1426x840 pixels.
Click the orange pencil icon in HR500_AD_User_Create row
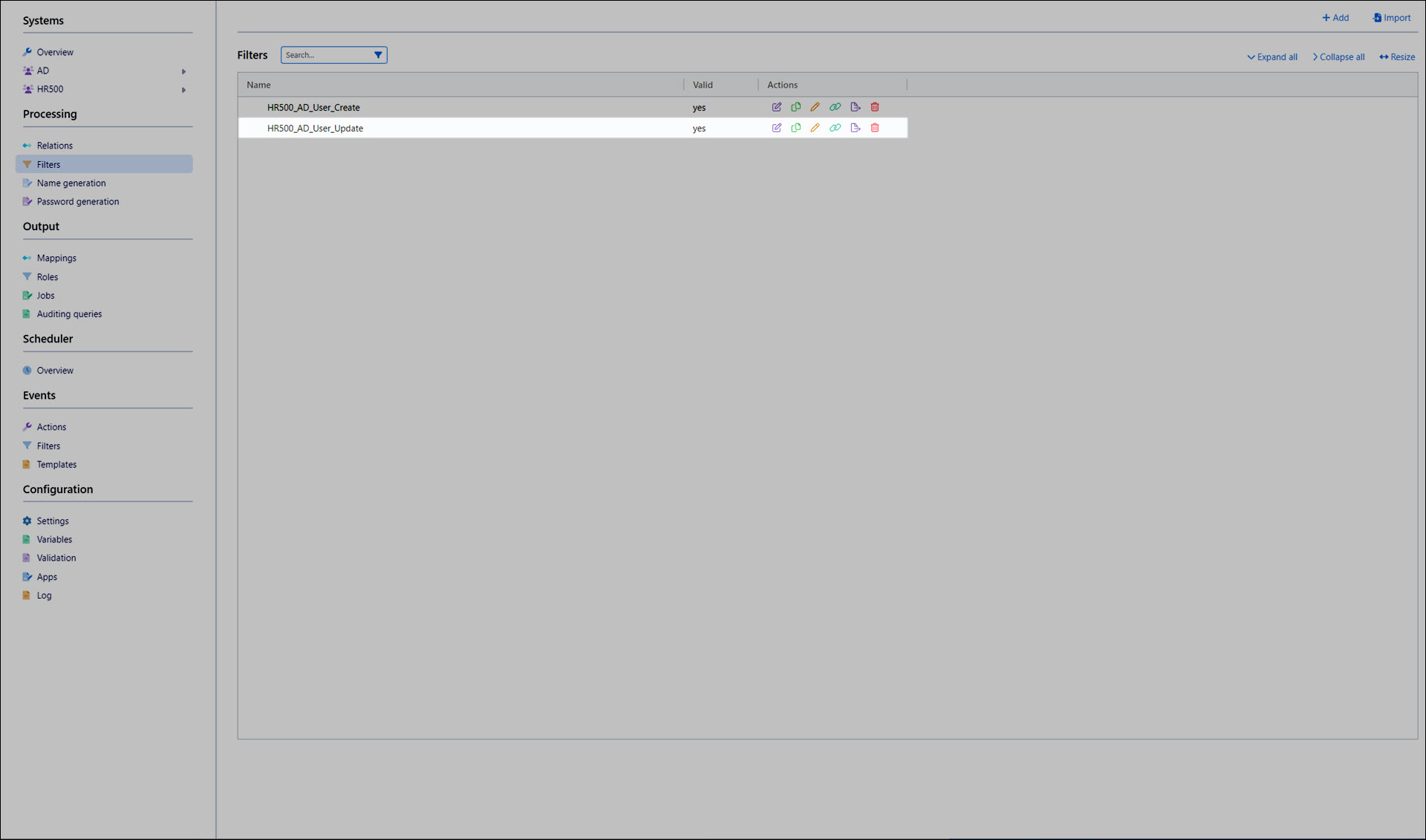pyautogui.click(x=815, y=107)
